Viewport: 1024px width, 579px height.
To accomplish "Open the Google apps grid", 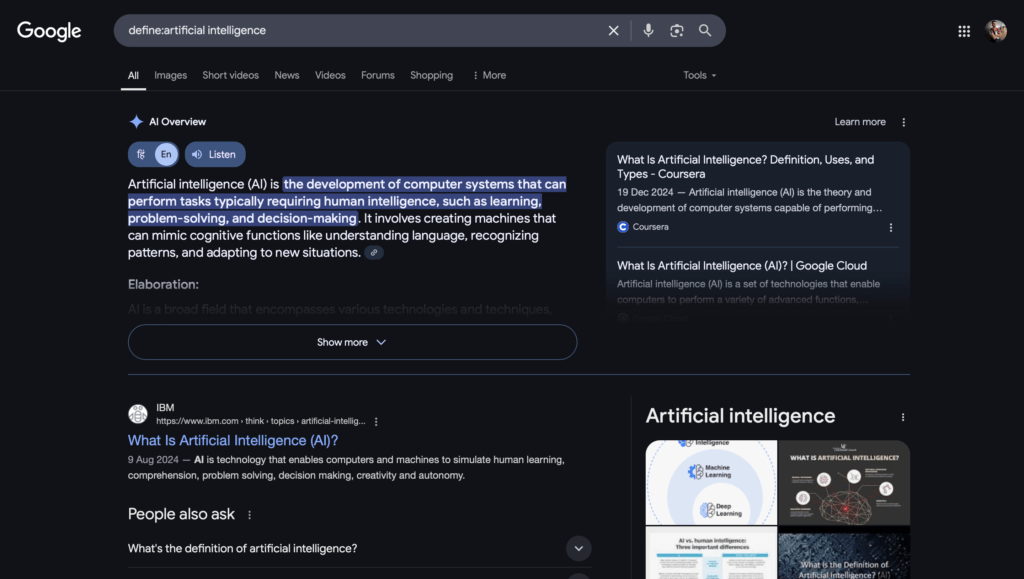I will tap(964, 31).
